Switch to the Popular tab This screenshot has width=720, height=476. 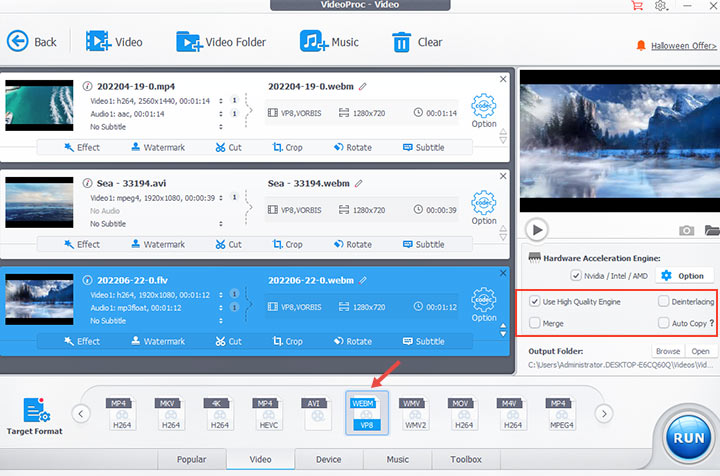(x=191, y=459)
